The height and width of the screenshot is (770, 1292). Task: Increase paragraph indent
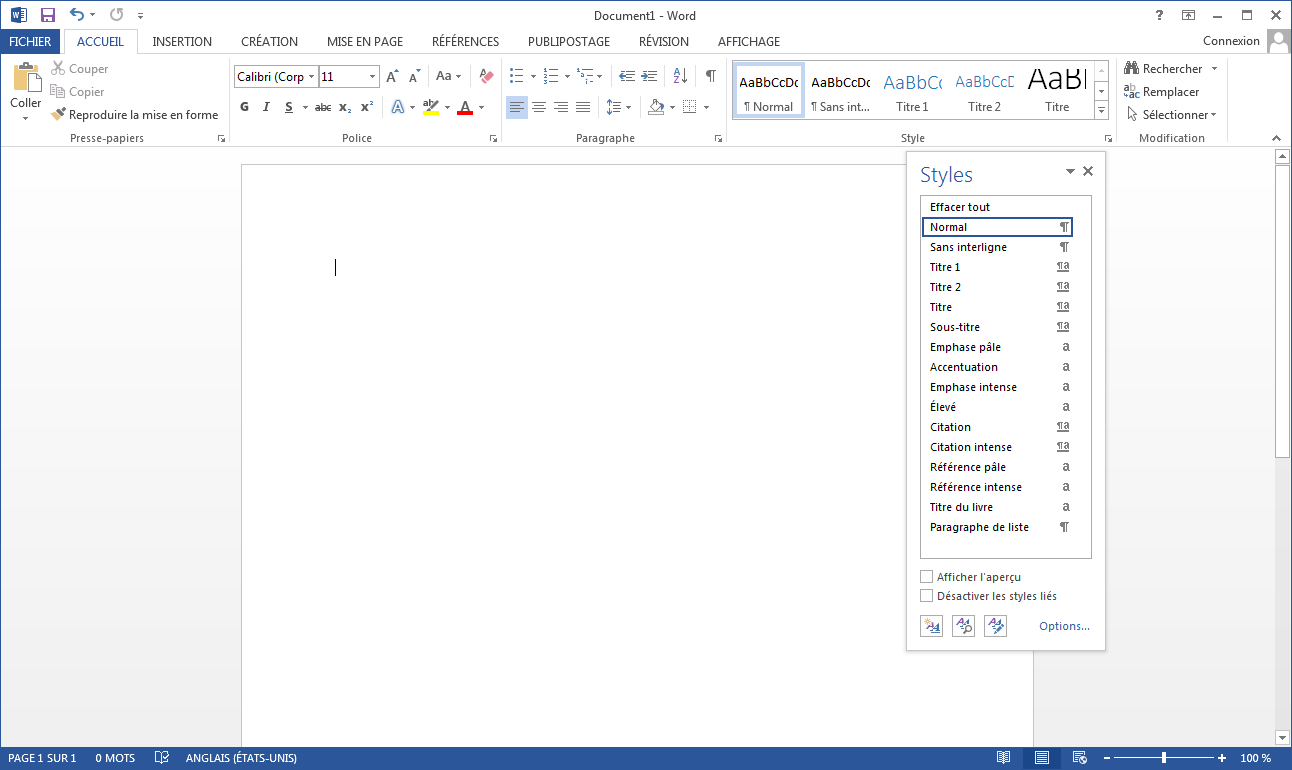tap(650, 76)
